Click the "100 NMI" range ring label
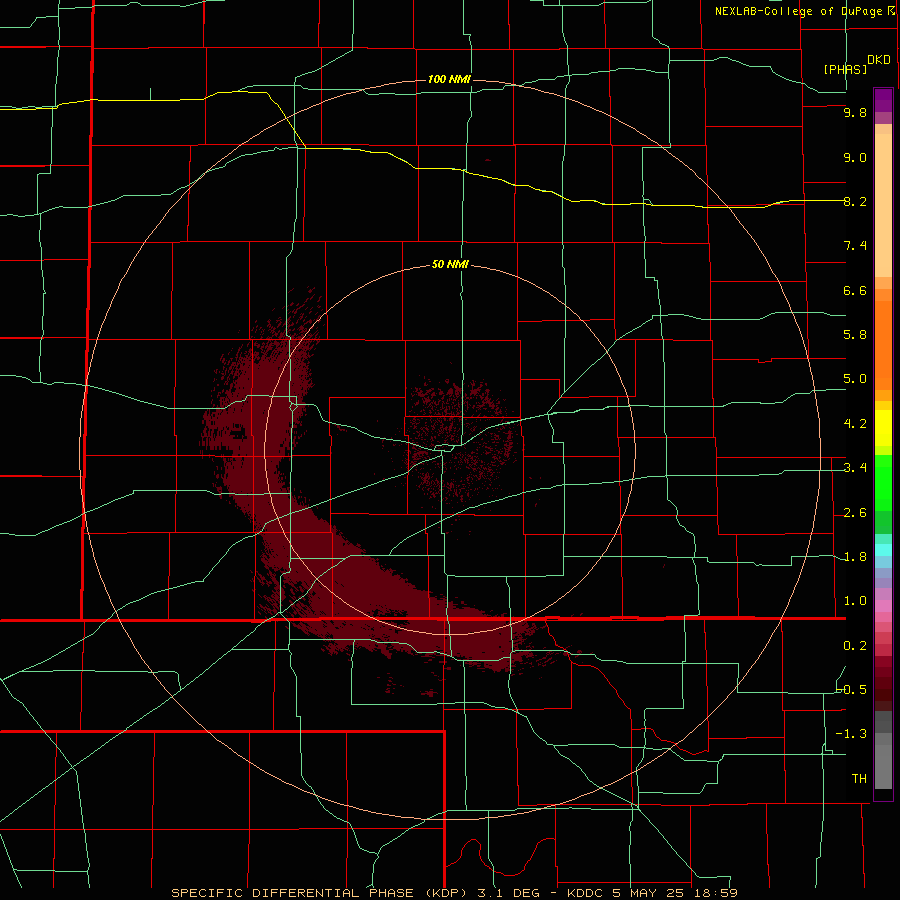 pyautogui.click(x=449, y=79)
